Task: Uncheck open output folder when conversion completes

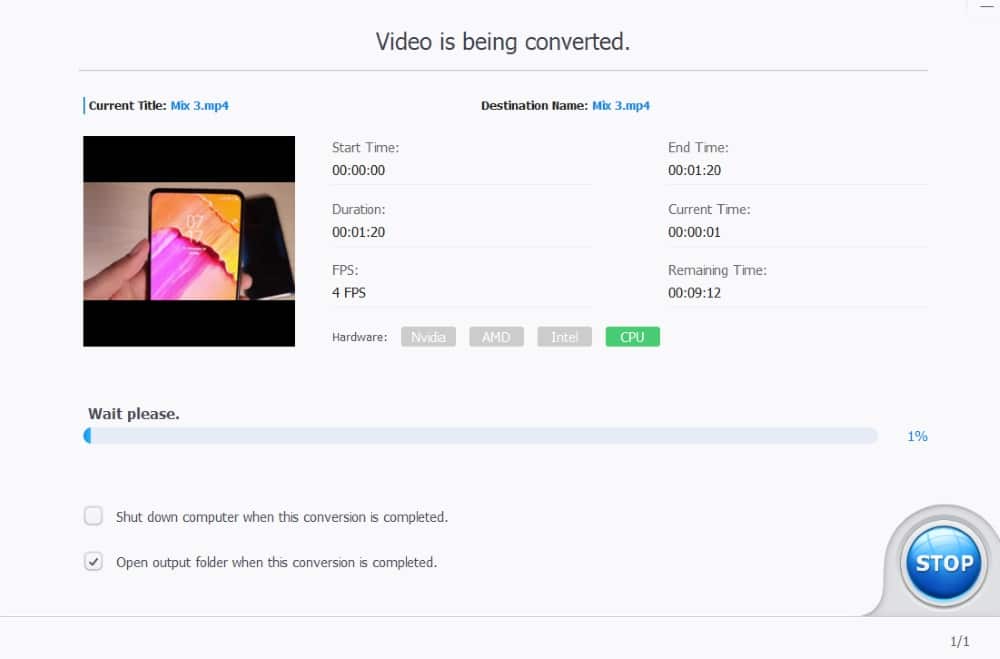Action: click(x=93, y=562)
